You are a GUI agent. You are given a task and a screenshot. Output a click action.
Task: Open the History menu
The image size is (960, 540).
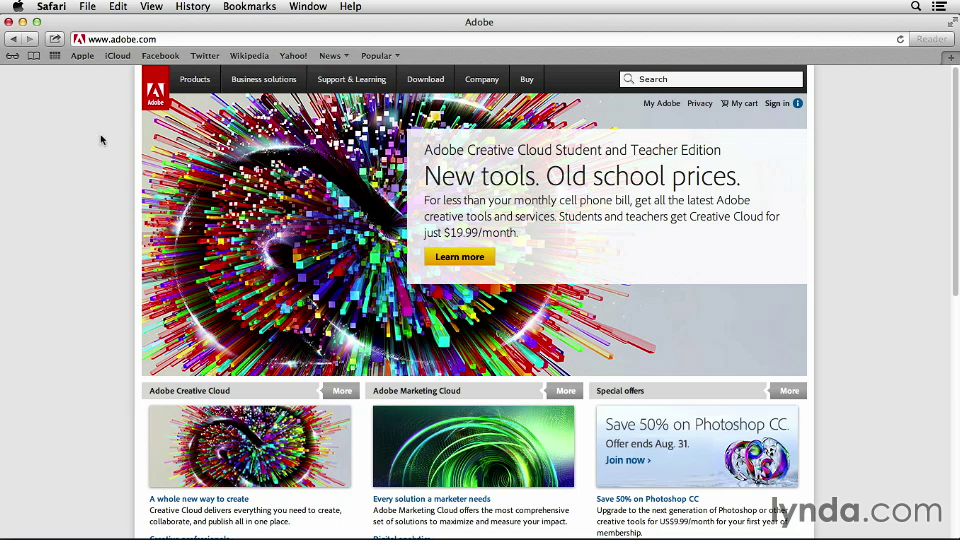(x=193, y=6)
